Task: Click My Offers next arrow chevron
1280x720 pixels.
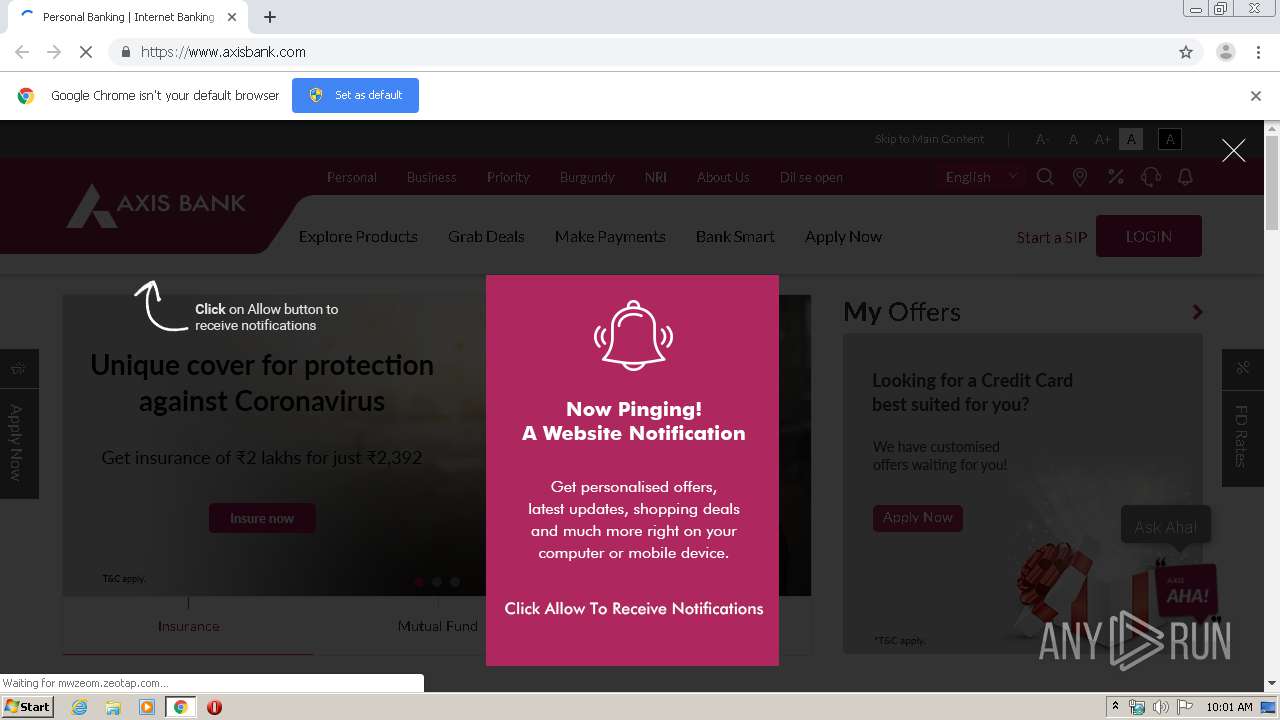Action: (1197, 312)
